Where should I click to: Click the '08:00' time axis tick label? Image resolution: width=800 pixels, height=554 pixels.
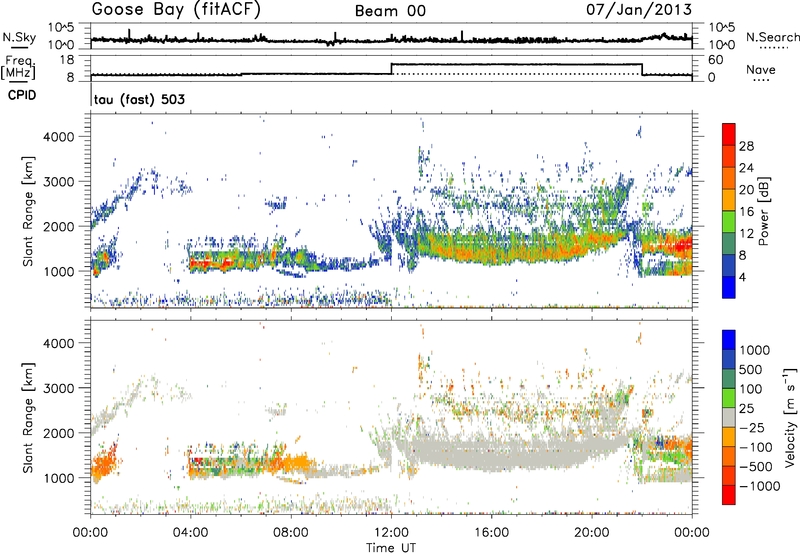point(291,533)
